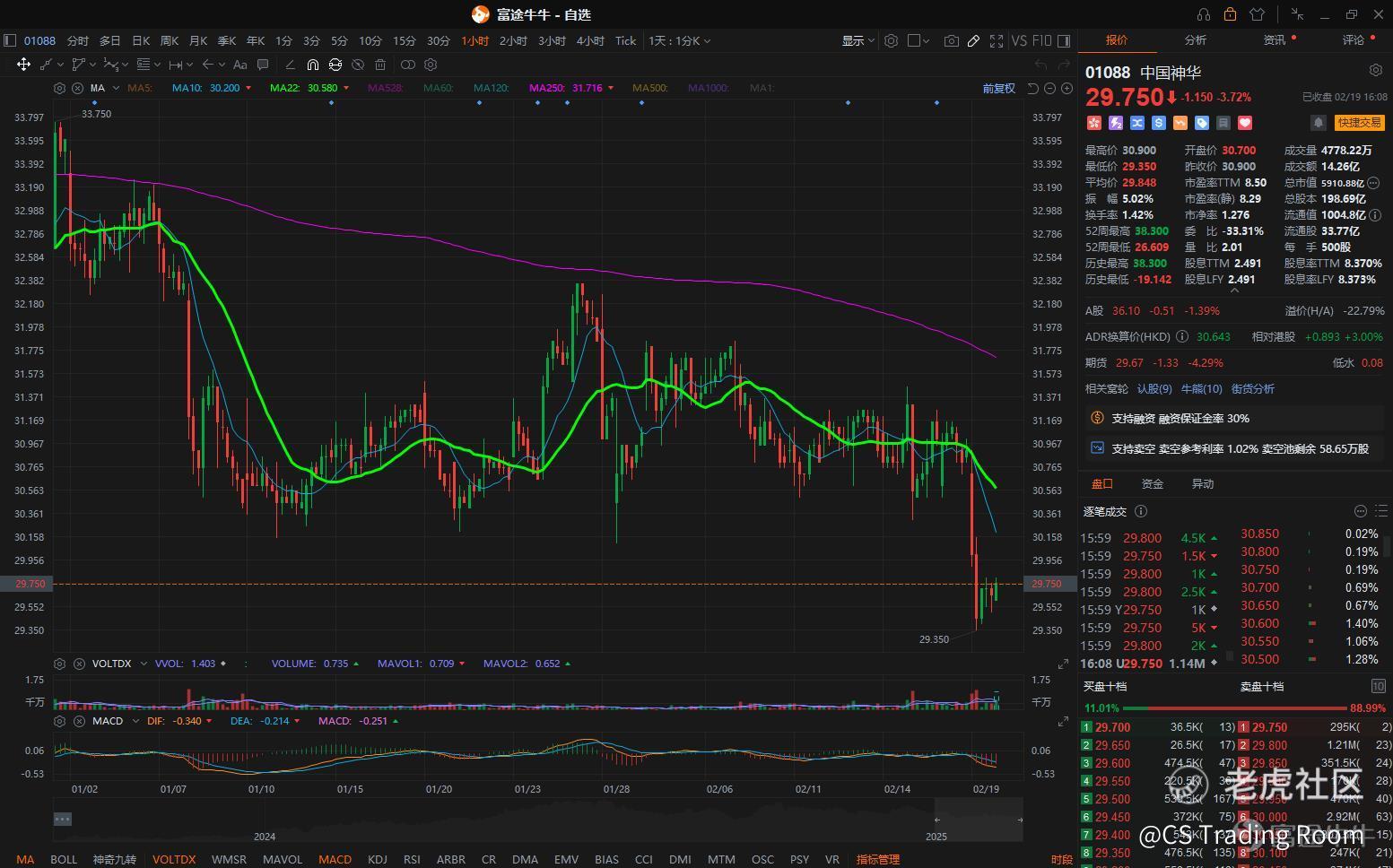1393x868 pixels.
Task: Click the sync drawings icon
Action: click(x=335, y=65)
